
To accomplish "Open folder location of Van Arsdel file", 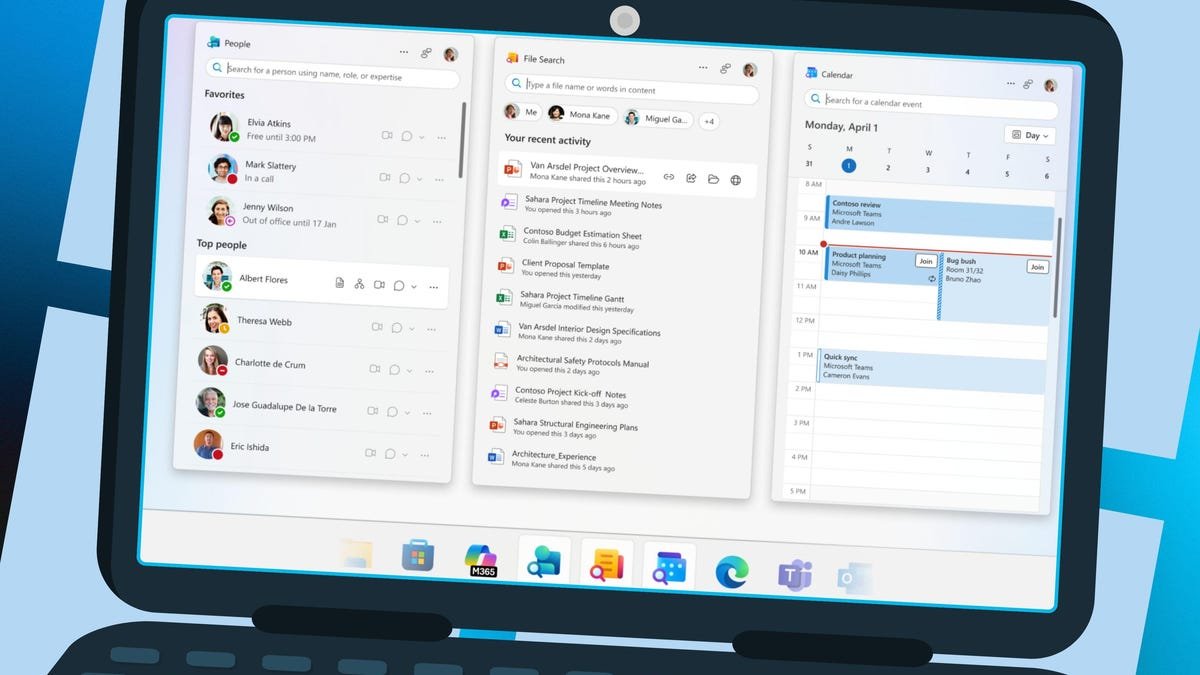I will click(x=713, y=178).
